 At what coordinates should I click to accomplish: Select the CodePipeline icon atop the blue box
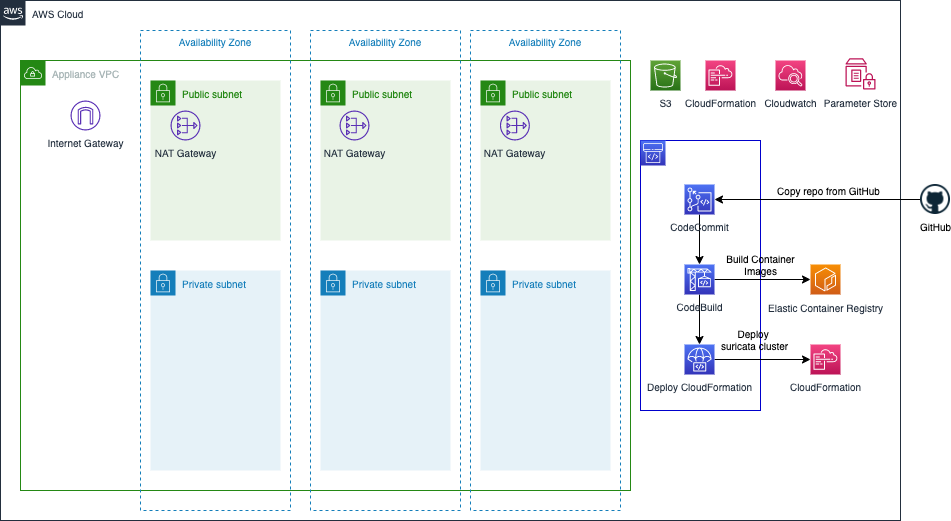(653, 153)
